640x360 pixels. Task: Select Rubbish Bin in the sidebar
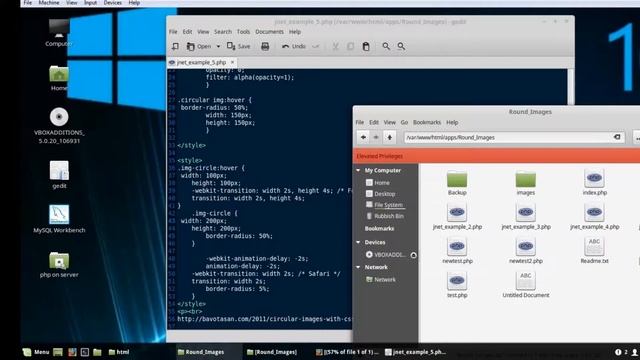[x=385, y=216]
